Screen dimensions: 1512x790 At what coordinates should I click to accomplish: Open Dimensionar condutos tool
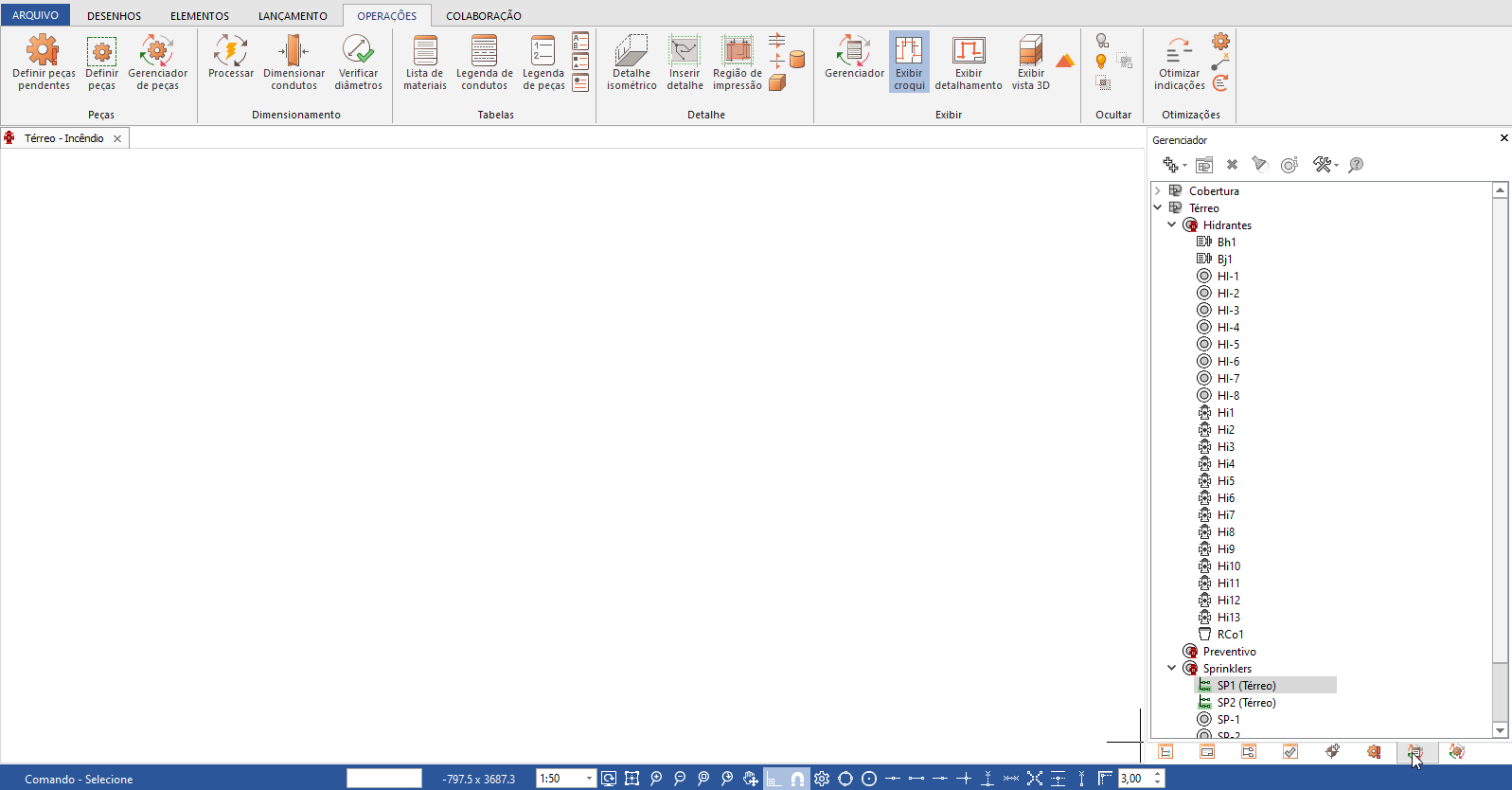click(x=294, y=63)
